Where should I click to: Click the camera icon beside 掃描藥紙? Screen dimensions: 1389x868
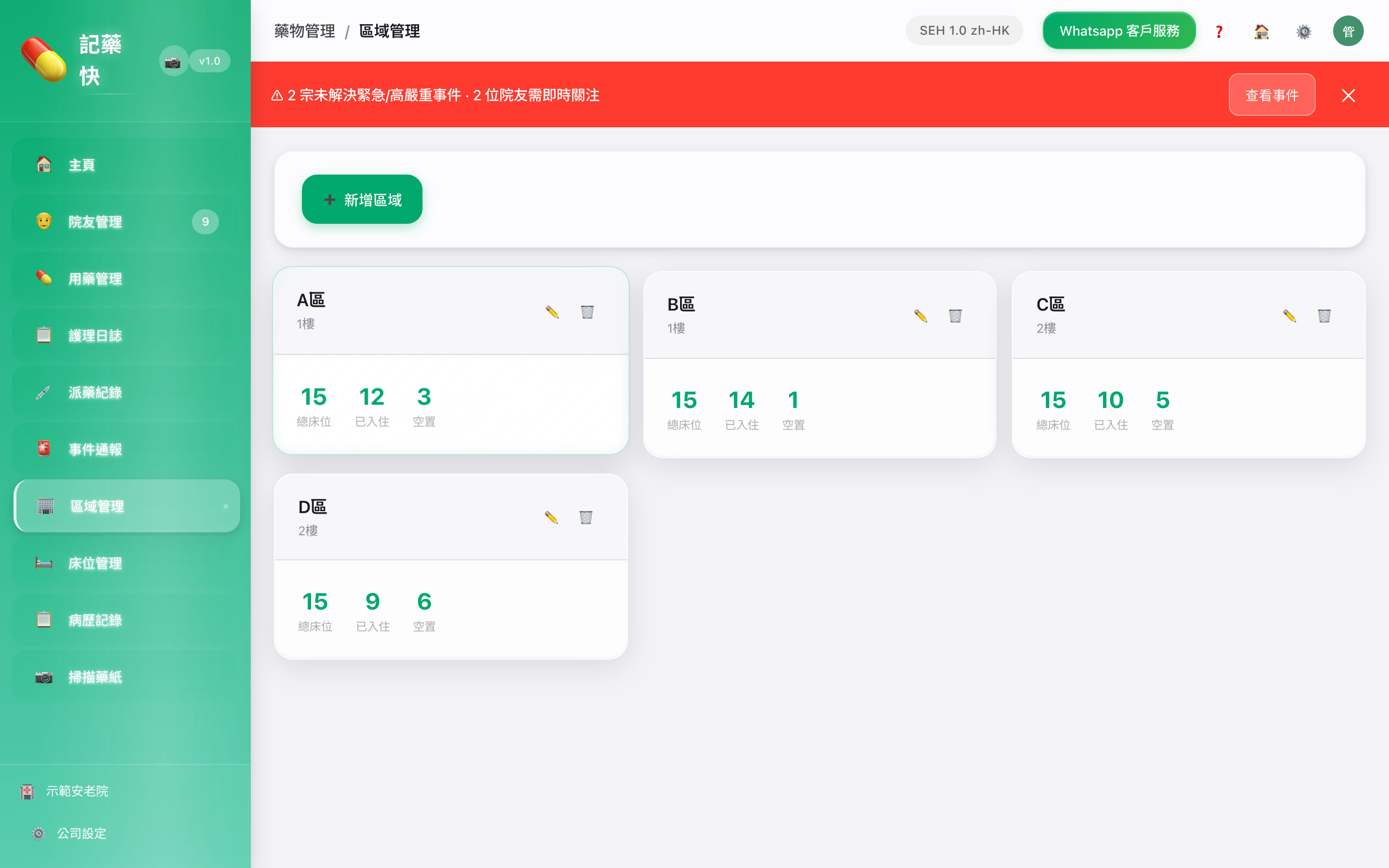tap(44, 676)
